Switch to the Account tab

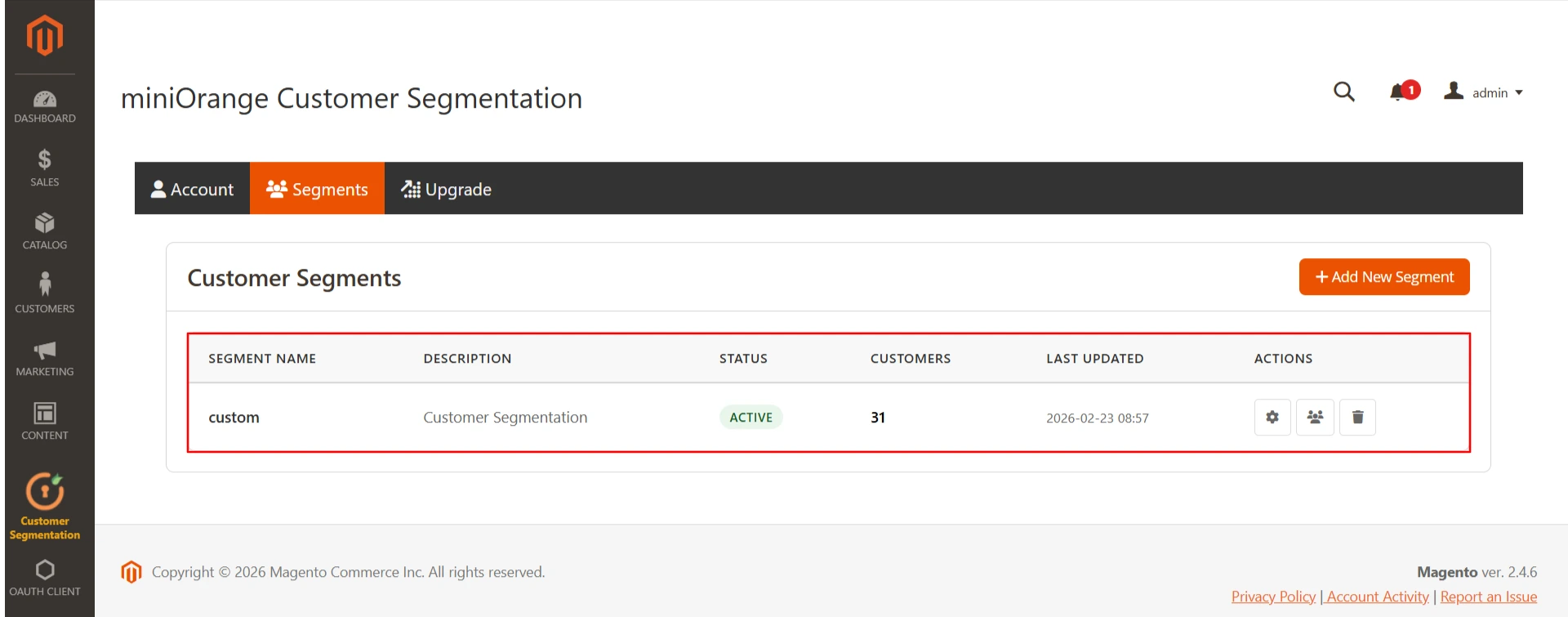[193, 189]
